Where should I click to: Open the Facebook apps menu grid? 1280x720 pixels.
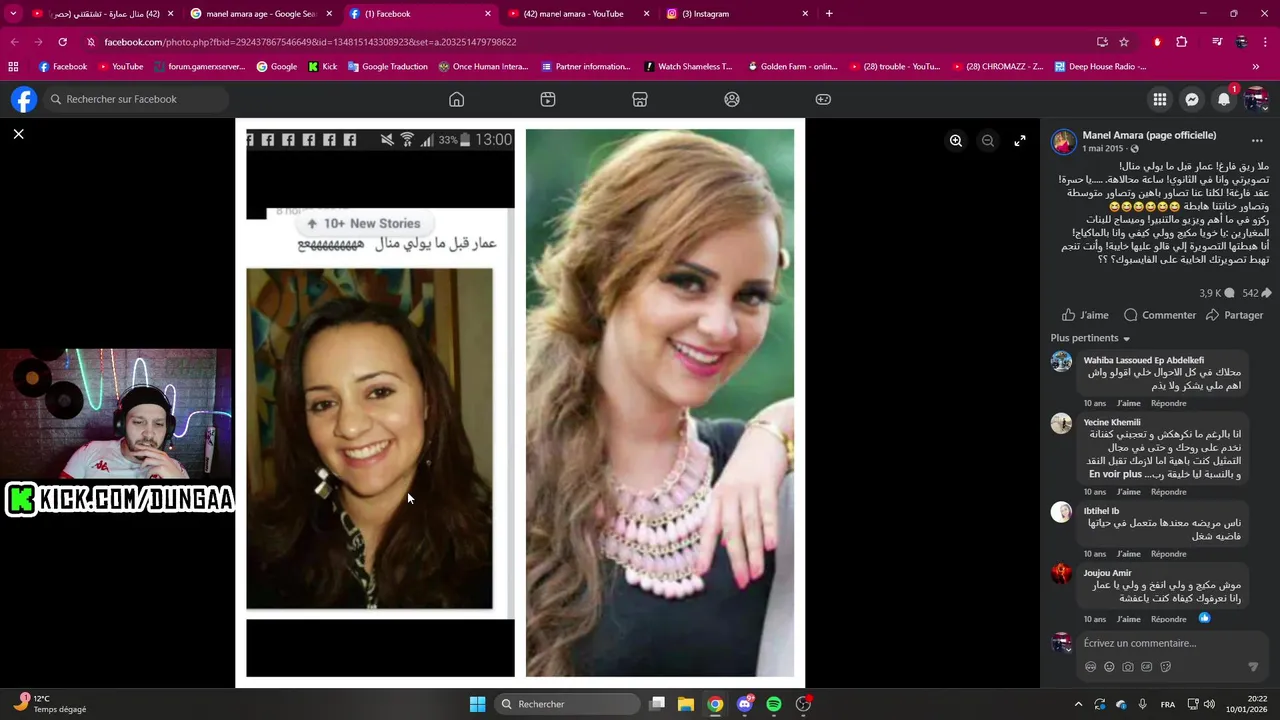(x=1160, y=99)
